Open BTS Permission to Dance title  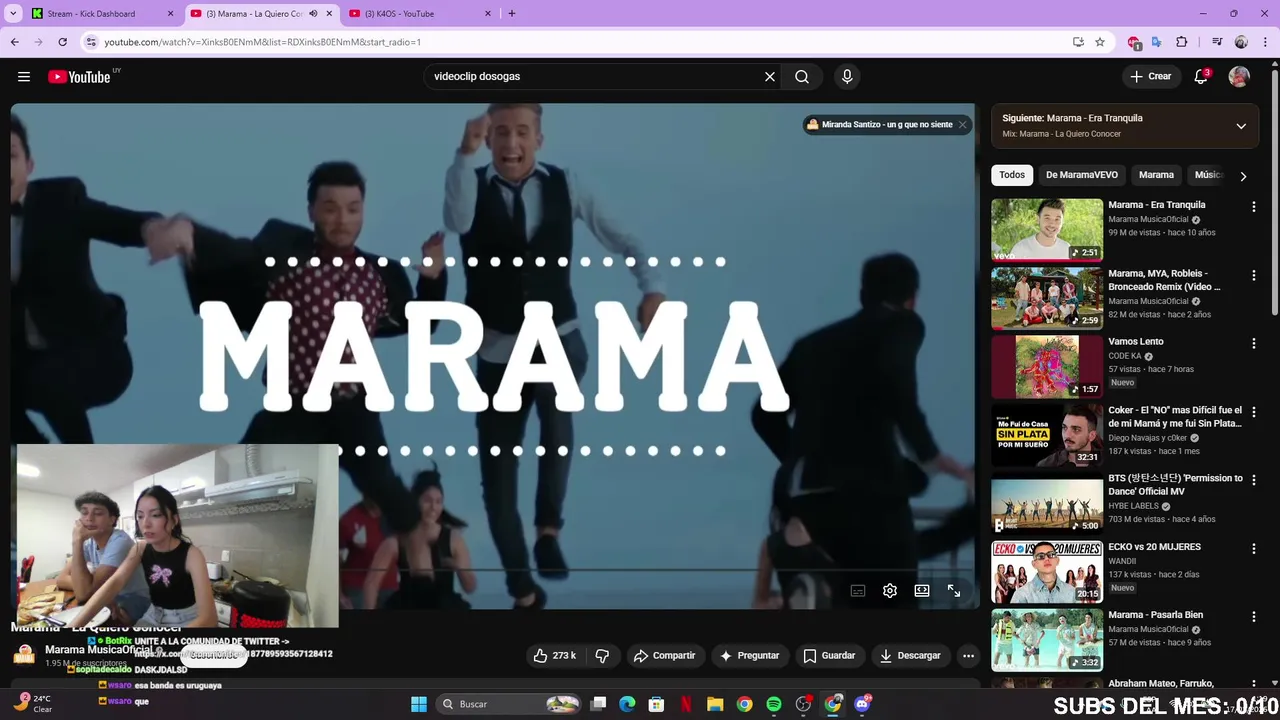(1175, 485)
